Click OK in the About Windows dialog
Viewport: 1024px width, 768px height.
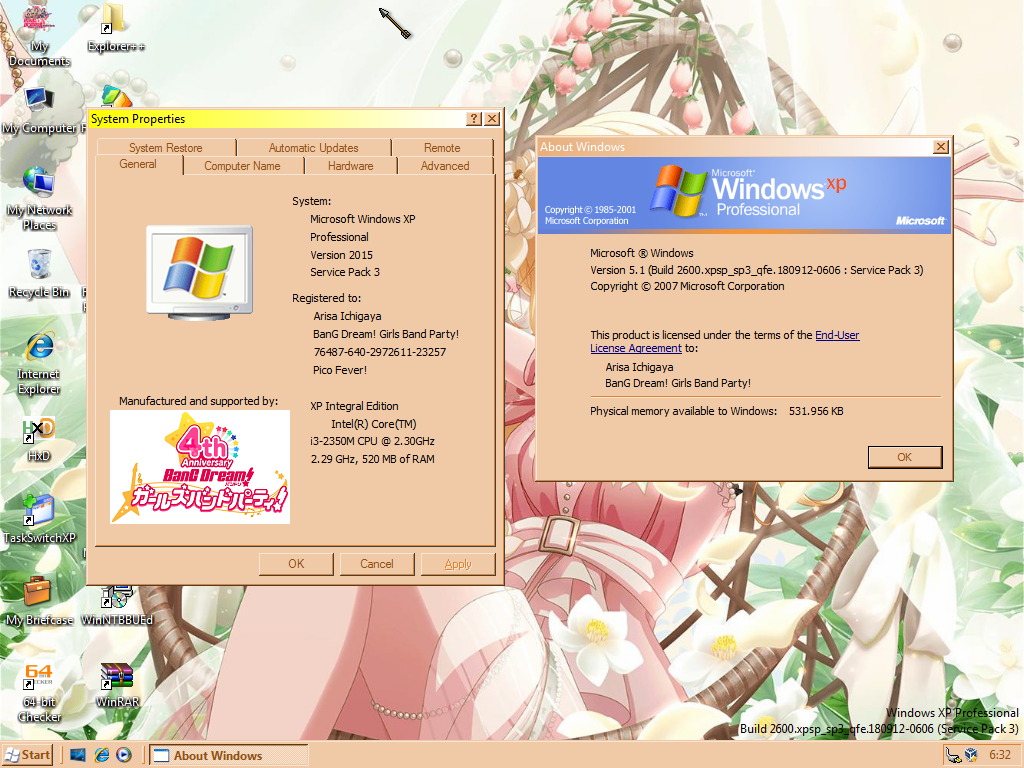904,457
